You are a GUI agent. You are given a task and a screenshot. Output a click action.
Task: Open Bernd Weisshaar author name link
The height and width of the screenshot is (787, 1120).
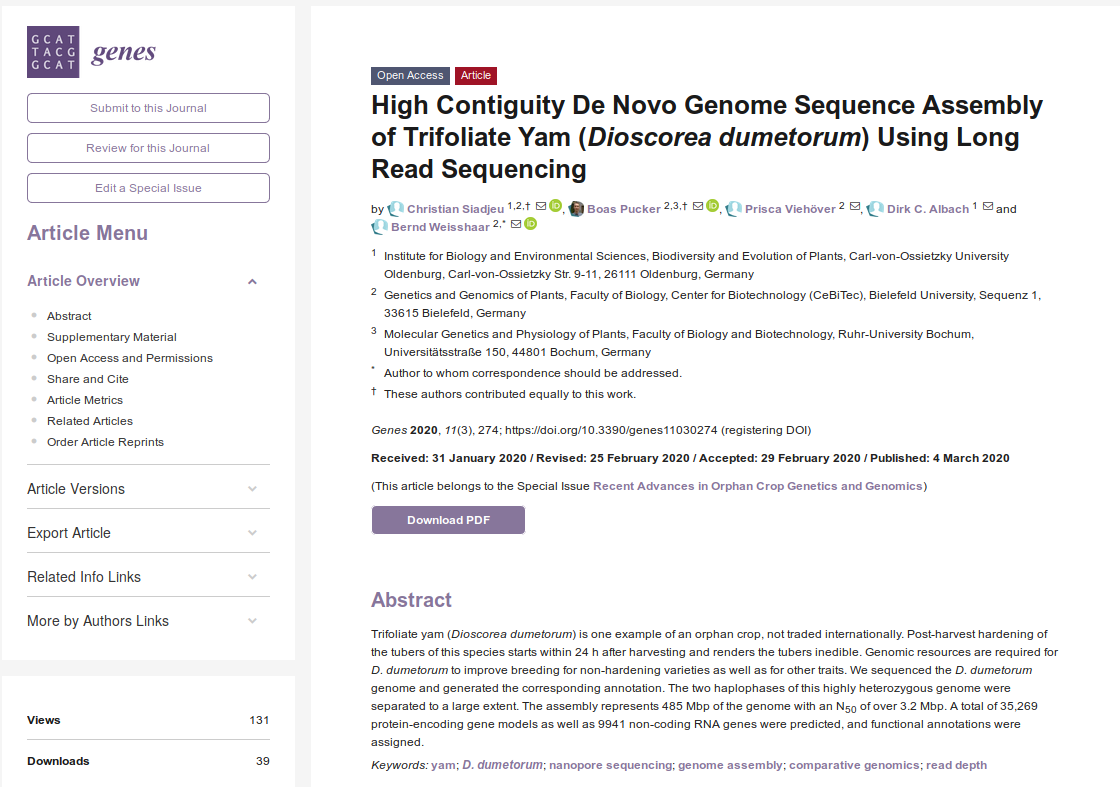tap(440, 227)
